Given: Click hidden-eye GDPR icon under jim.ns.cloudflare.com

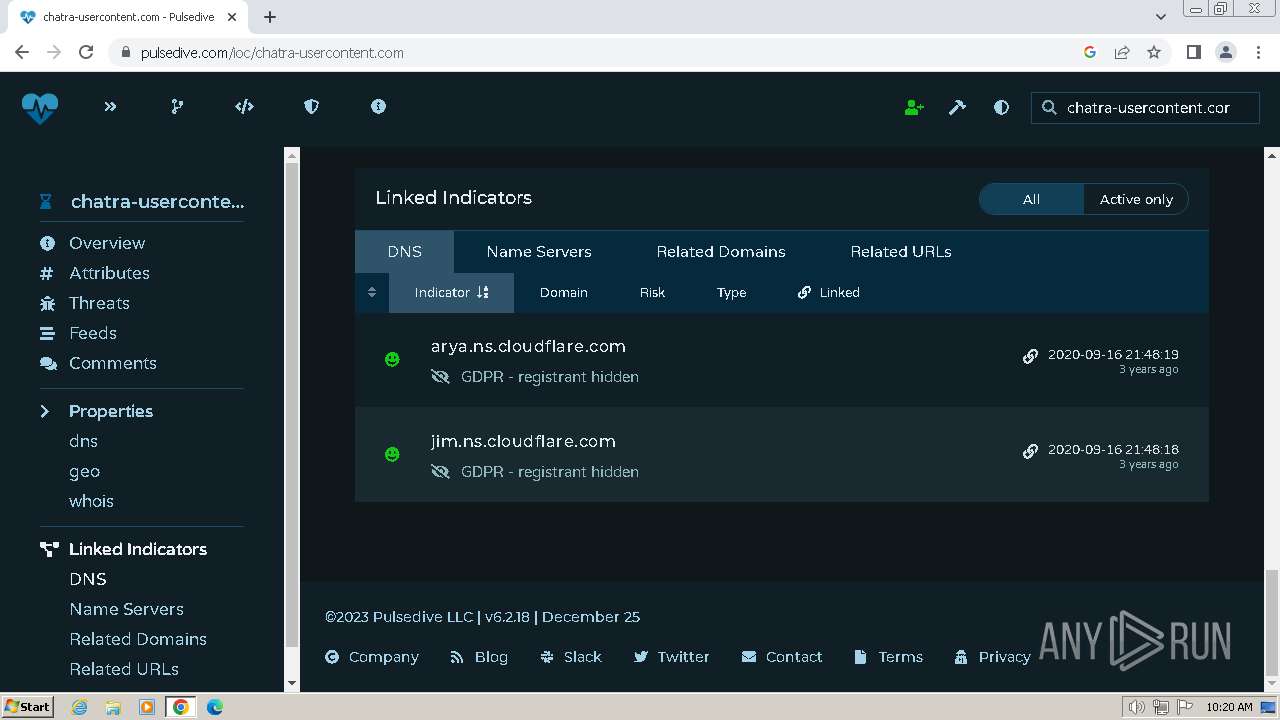Looking at the screenshot, I should click(x=440, y=472).
